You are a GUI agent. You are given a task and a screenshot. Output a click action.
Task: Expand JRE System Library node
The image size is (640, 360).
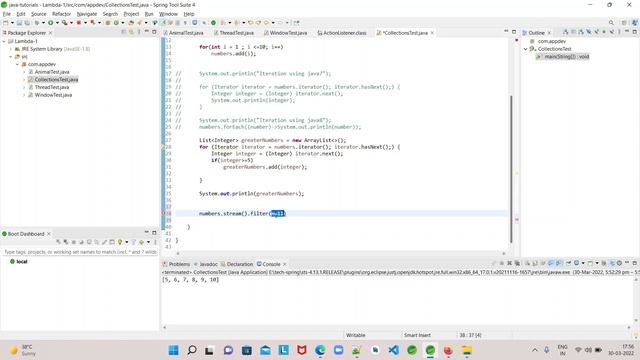click(x=11, y=49)
